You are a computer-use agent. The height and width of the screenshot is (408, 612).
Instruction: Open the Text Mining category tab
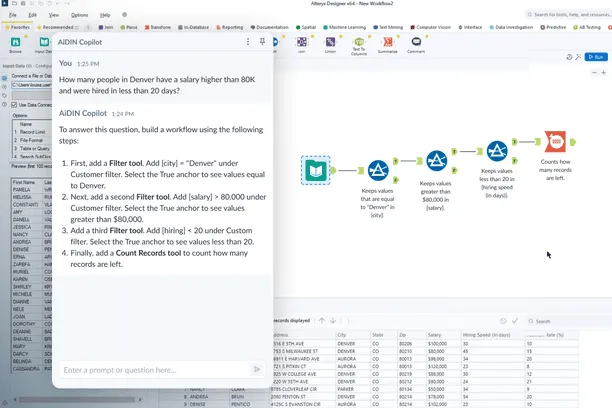pyautogui.click(x=388, y=27)
